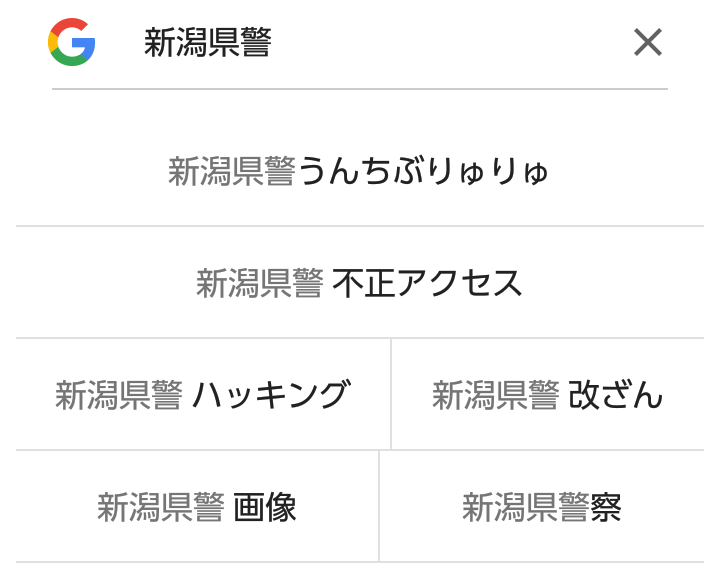Clear the search query with X
The width and height of the screenshot is (720, 565).
point(648,42)
